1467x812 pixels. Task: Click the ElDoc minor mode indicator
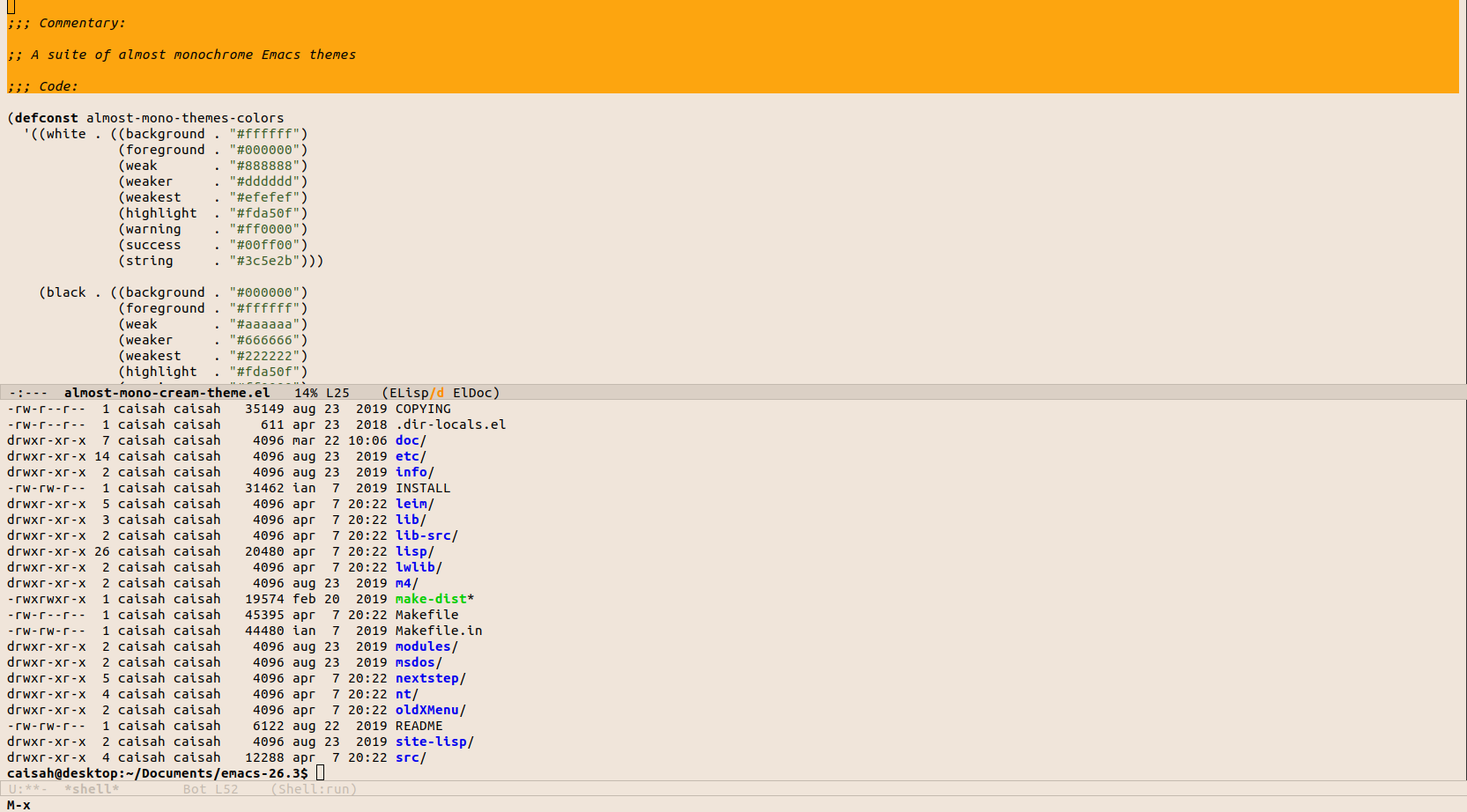472,393
